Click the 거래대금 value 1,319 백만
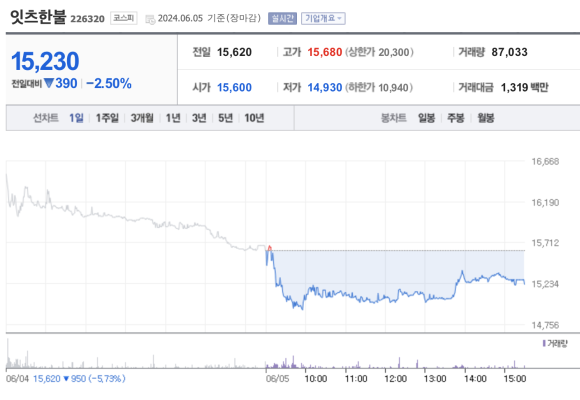This screenshot has width=580, height=400. (x=524, y=88)
